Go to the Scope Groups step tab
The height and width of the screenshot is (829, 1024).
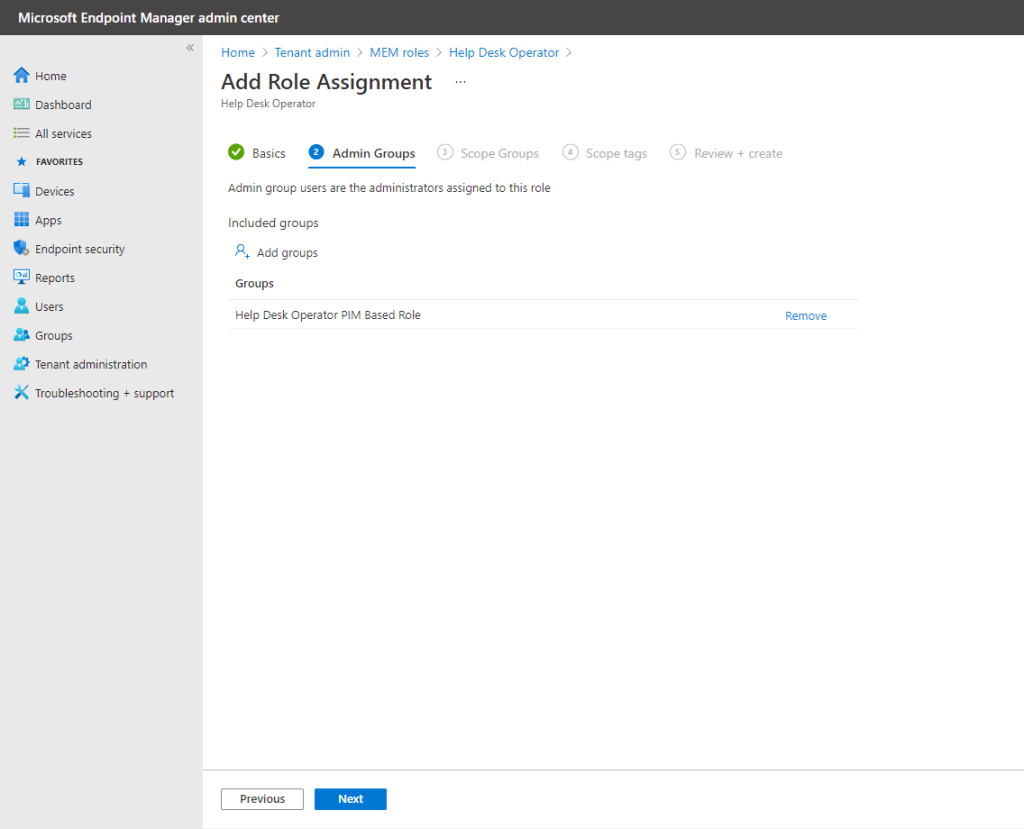(x=488, y=153)
